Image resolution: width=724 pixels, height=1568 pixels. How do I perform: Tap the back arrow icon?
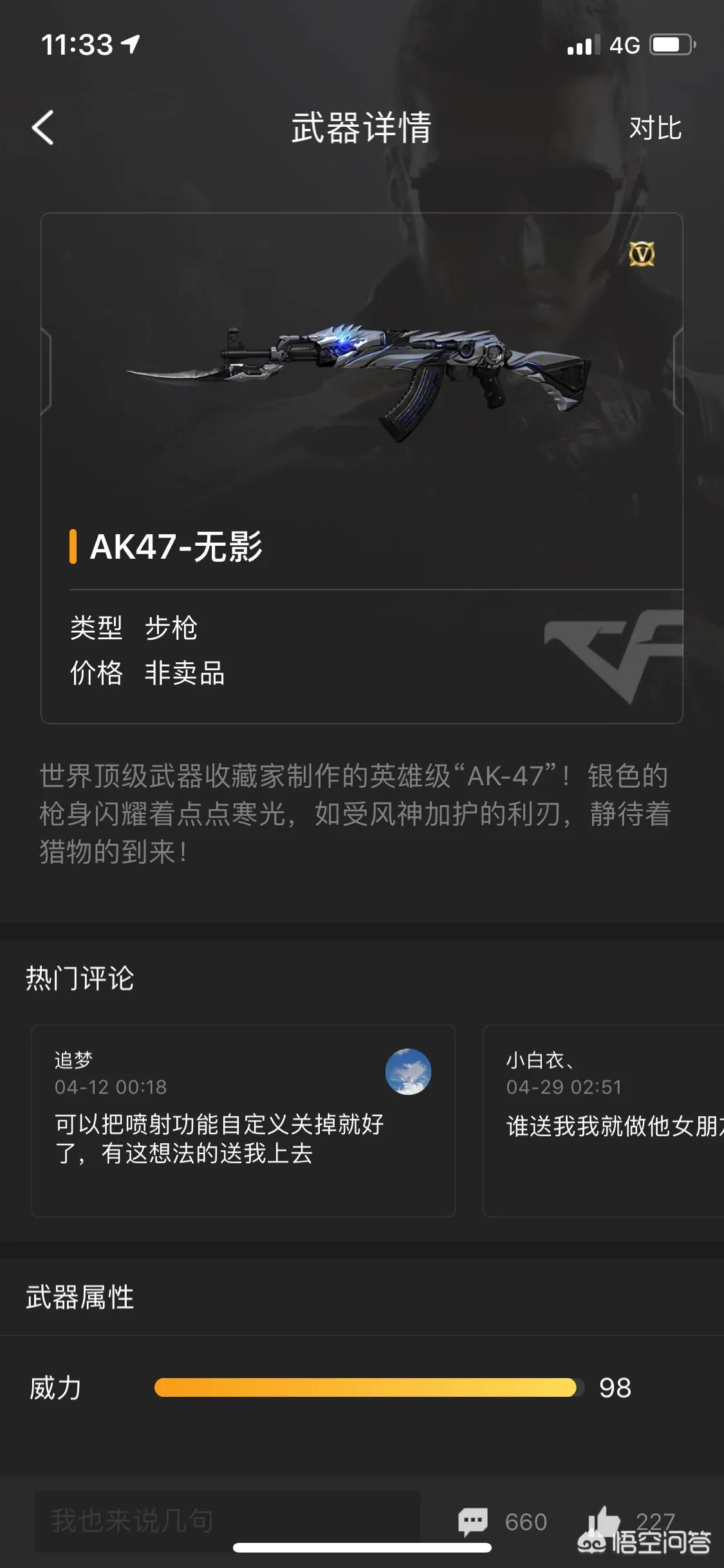(x=42, y=127)
